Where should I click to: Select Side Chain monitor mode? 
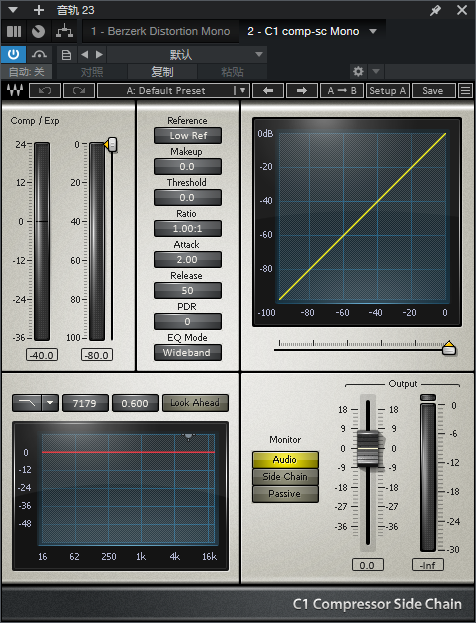coord(285,477)
